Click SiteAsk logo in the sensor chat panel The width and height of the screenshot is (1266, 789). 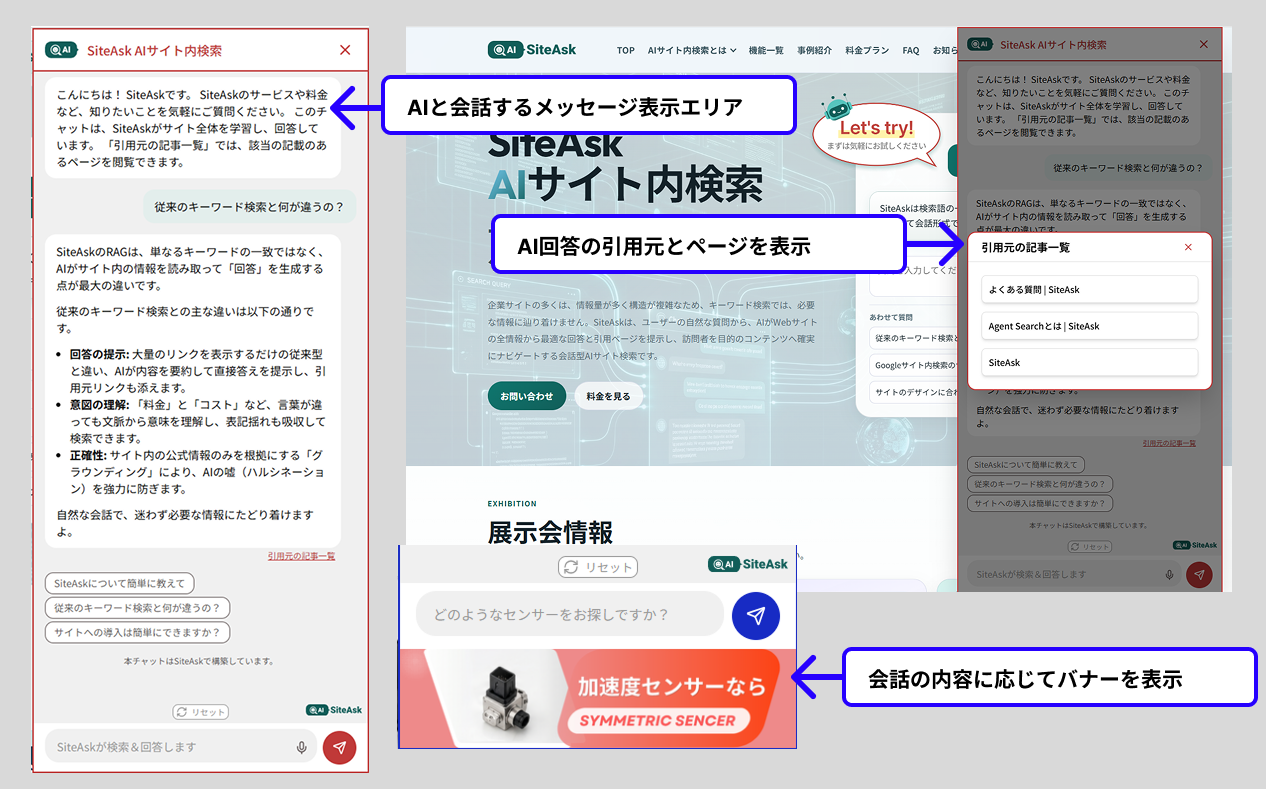click(748, 564)
